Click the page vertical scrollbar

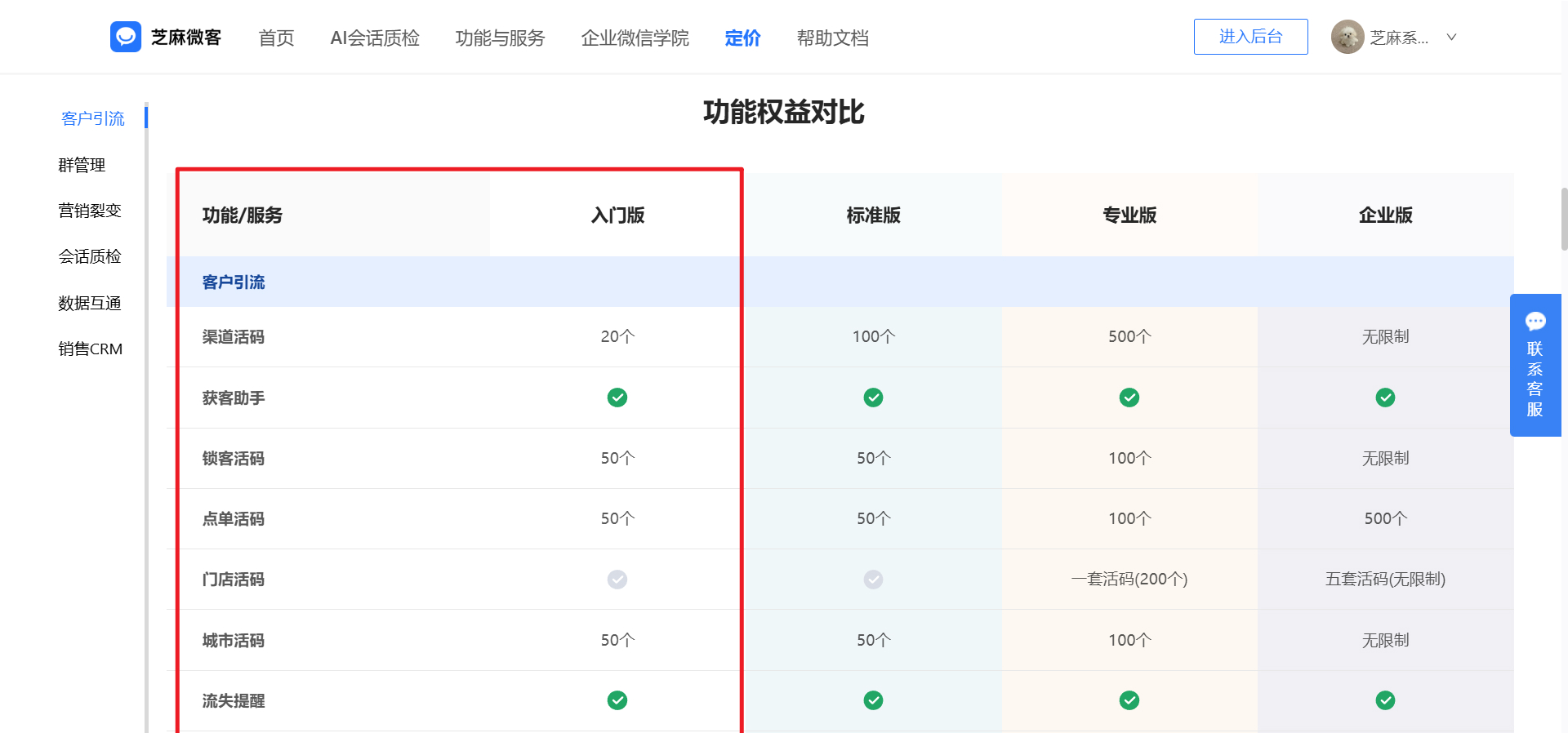click(x=1564, y=219)
